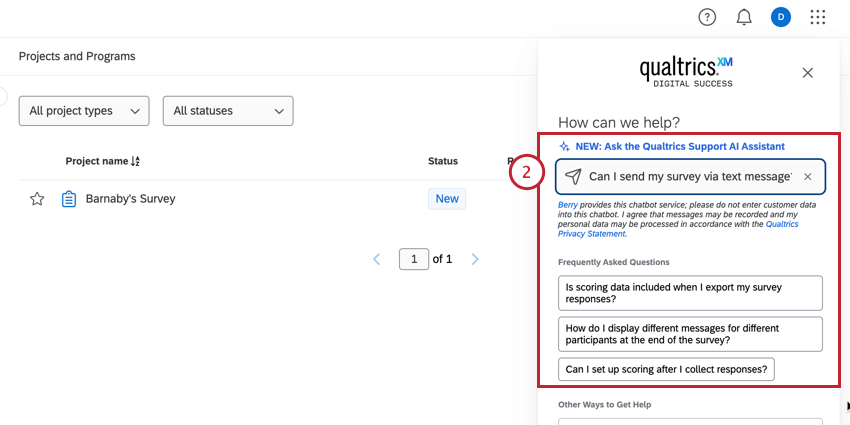Expand the All statuses dropdown
The image size is (850, 425).
click(x=228, y=111)
